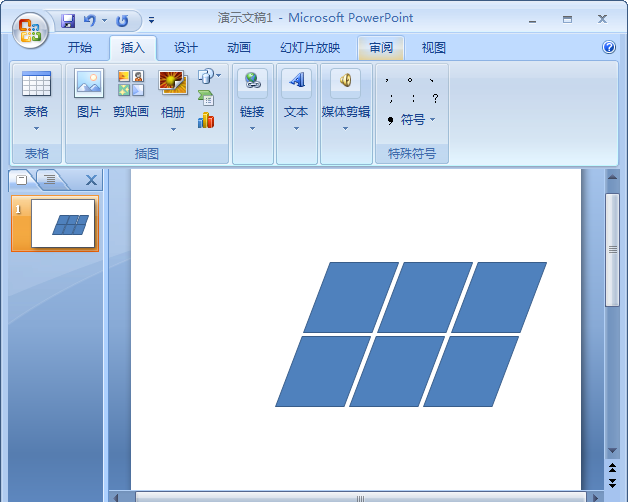Insert the colon special symbol

pos(413,98)
